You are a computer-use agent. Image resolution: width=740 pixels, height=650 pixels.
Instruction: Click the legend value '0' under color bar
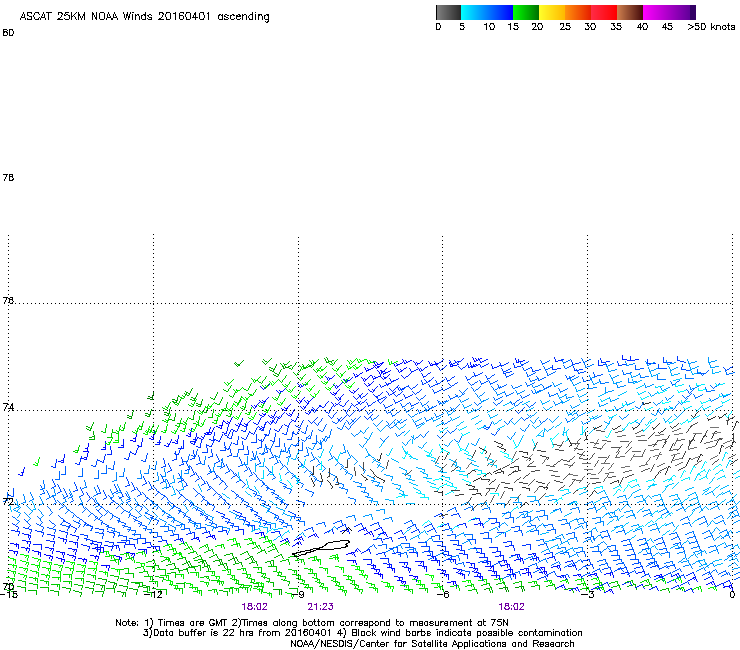pos(438,27)
